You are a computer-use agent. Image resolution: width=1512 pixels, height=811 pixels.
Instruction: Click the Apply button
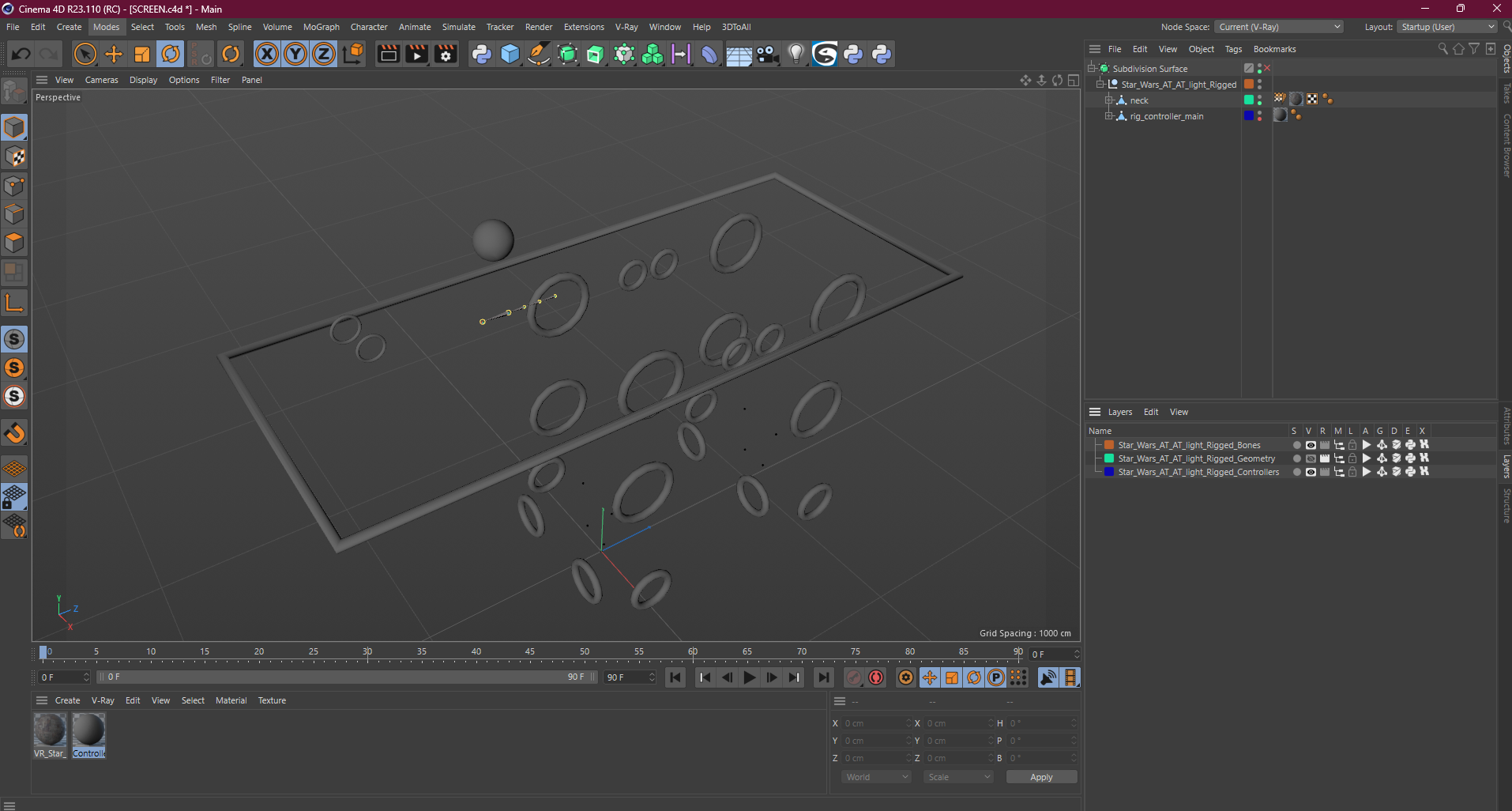pyautogui.click(x=1041, y=777)
